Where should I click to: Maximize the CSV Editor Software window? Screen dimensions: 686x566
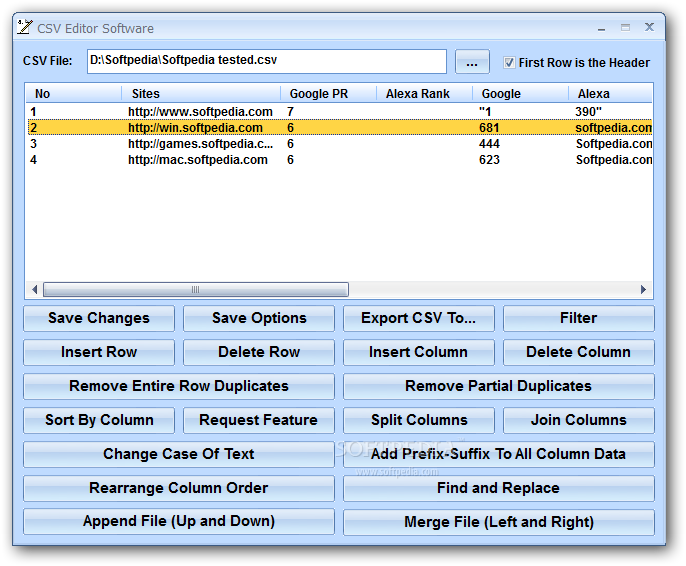click(626, 28)
